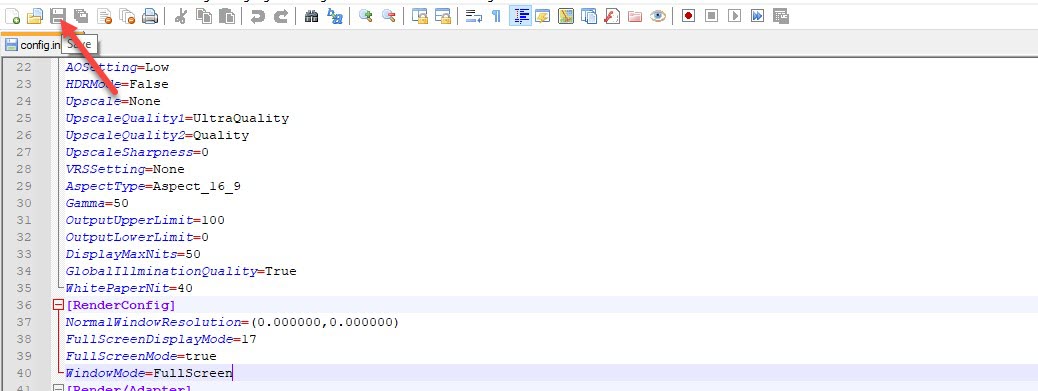Screen dimensions: 1038x391
Task: Open Folder as Workspace icon
Action: pos(635,17)
